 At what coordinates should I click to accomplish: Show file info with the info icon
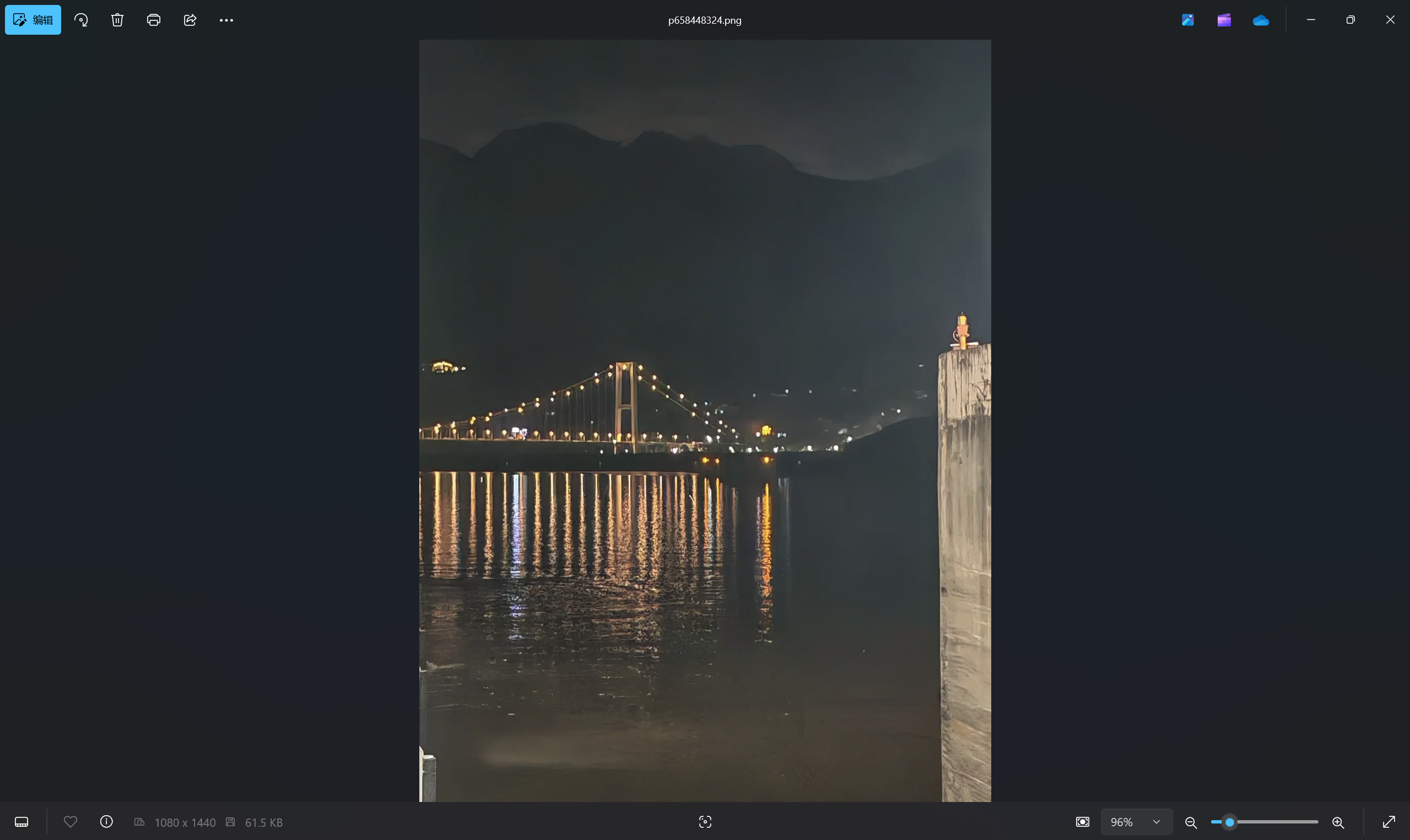[x=106, y=822]
